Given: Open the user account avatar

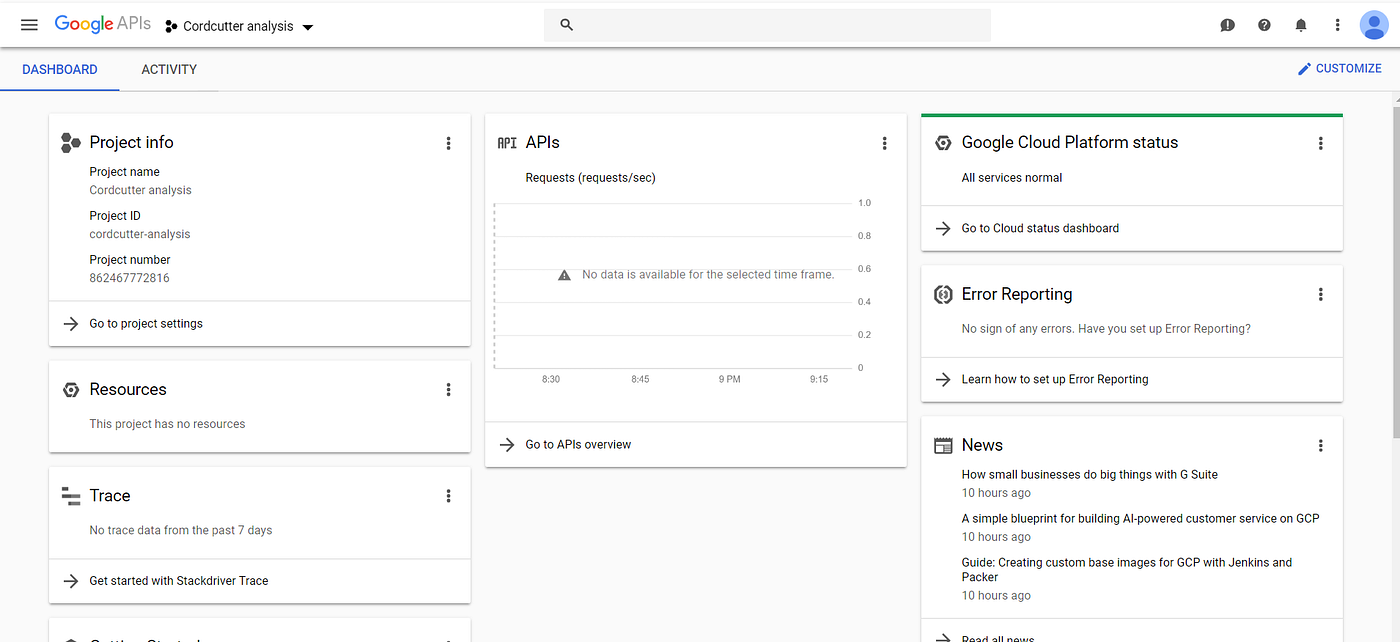Looking at the screenshot, I should pos(1374,25).
